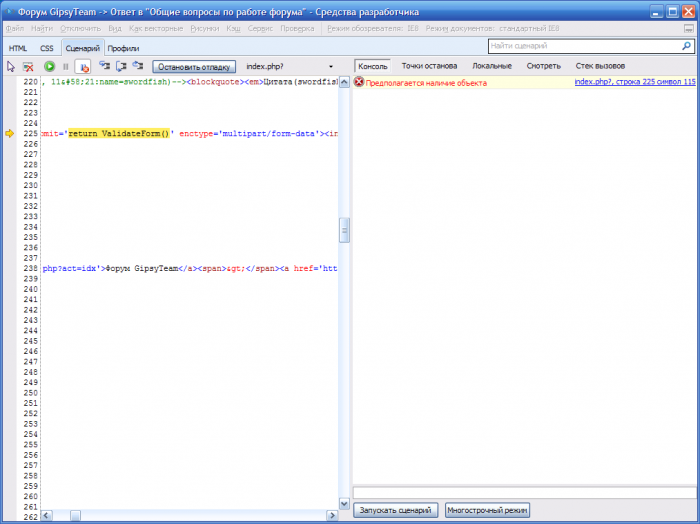Open Файл menu
This screenshot has height=524, width=700.
pos(15,29)
